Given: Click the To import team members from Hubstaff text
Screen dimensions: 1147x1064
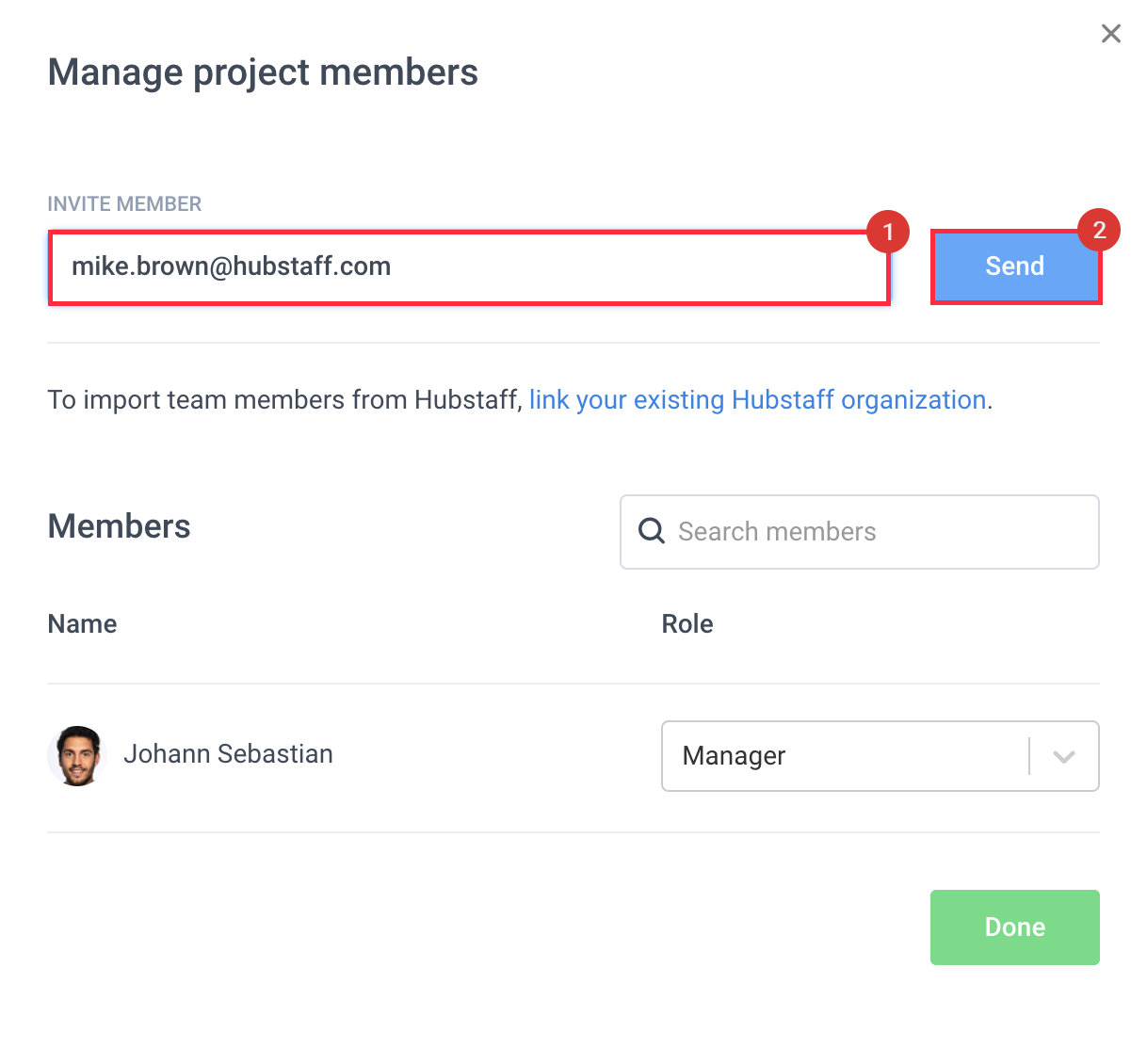Looking at the screenshot, I should 285,400.
